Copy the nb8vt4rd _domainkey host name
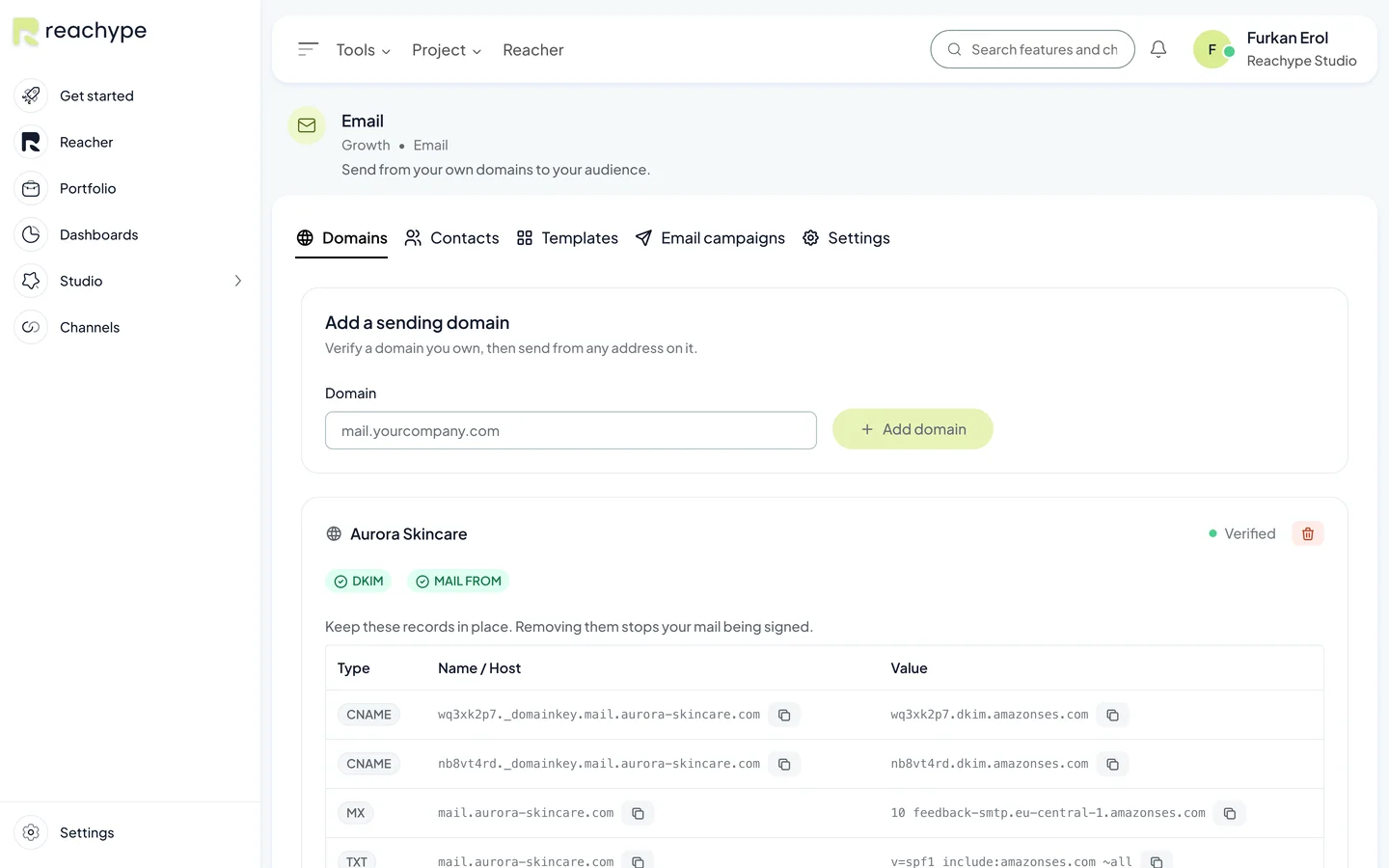This screenshot has width=1389, height=868. [784, 764]
